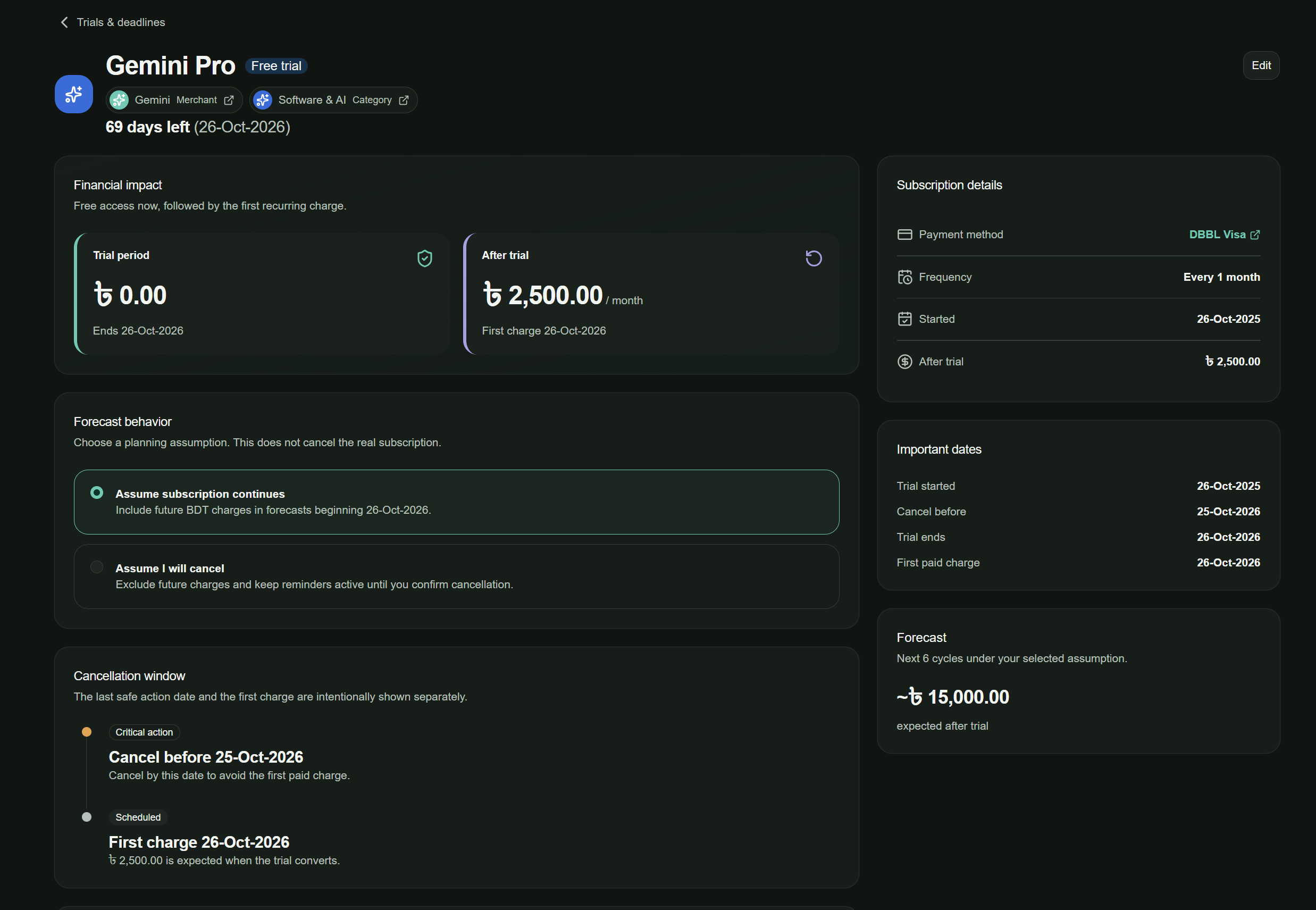The image size is (1316, 910).
Task: Click the Started calendar check icon
Action: point(904,319)
